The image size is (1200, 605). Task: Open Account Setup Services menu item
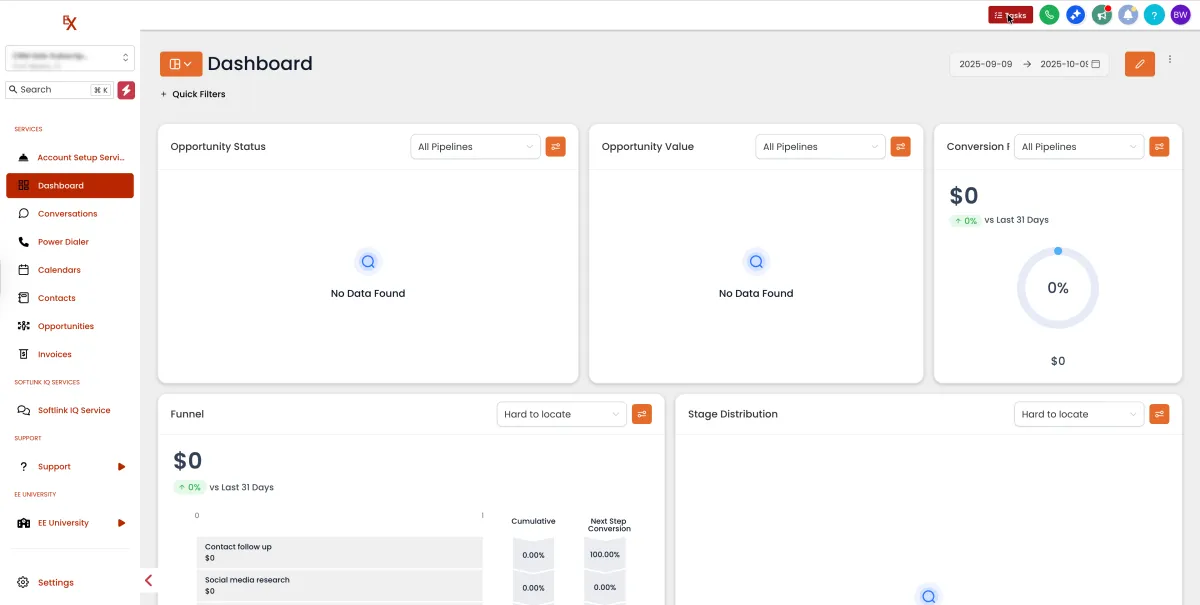[70, 158]
